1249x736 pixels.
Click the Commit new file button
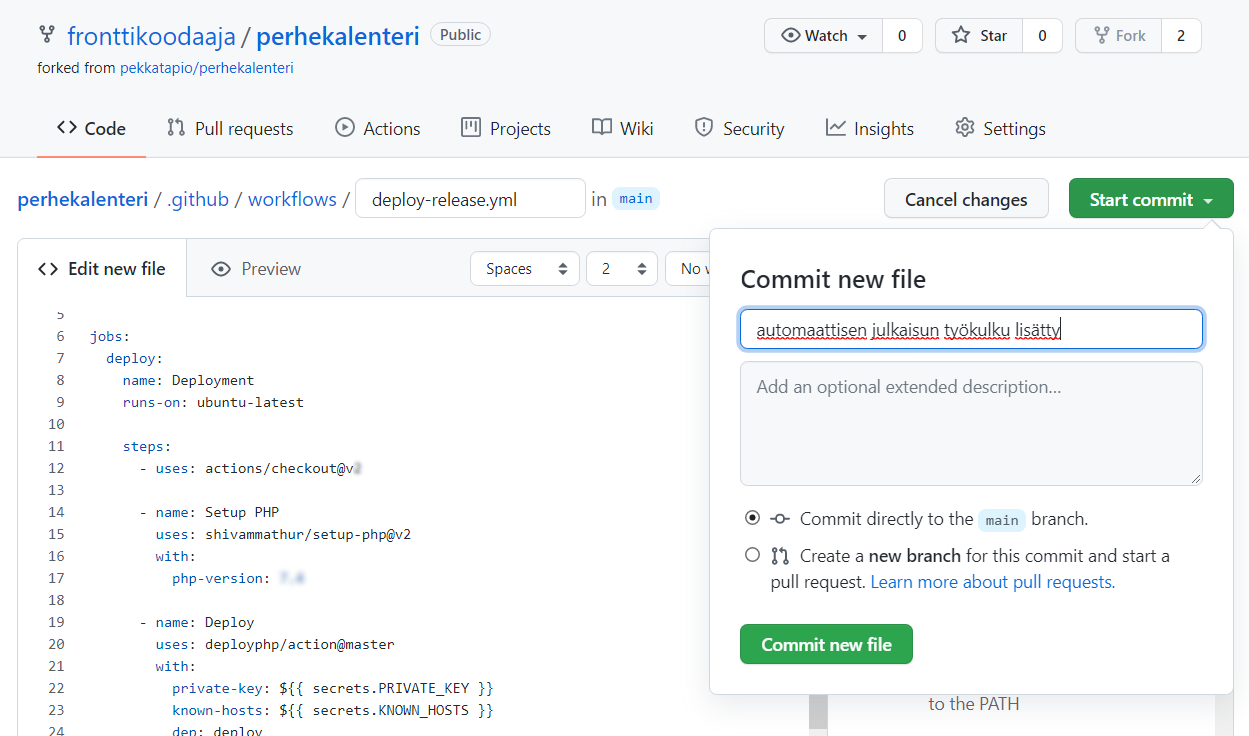(826, 644)
